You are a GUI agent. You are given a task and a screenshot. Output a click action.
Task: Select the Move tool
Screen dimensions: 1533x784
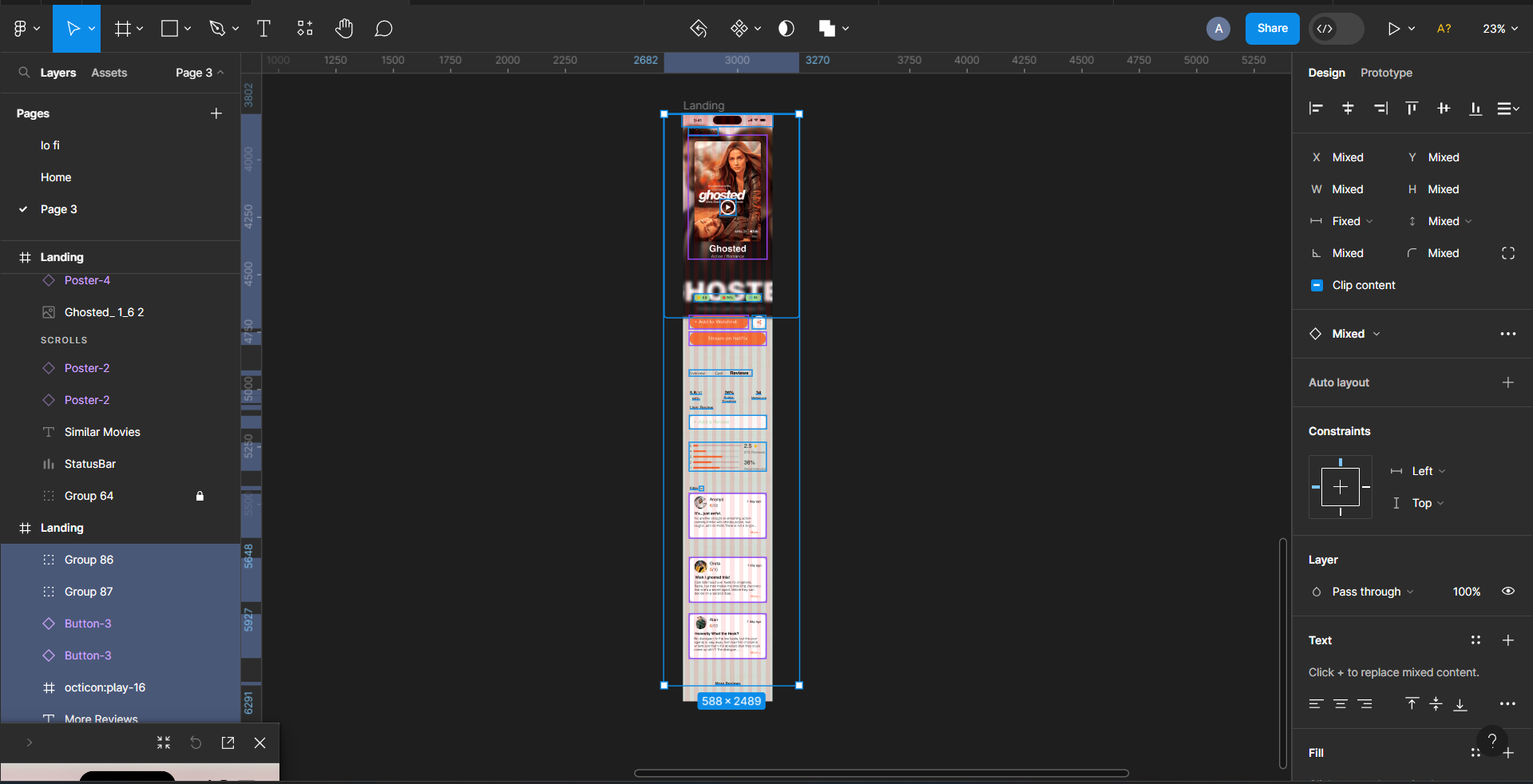click(x=73, y=29)
